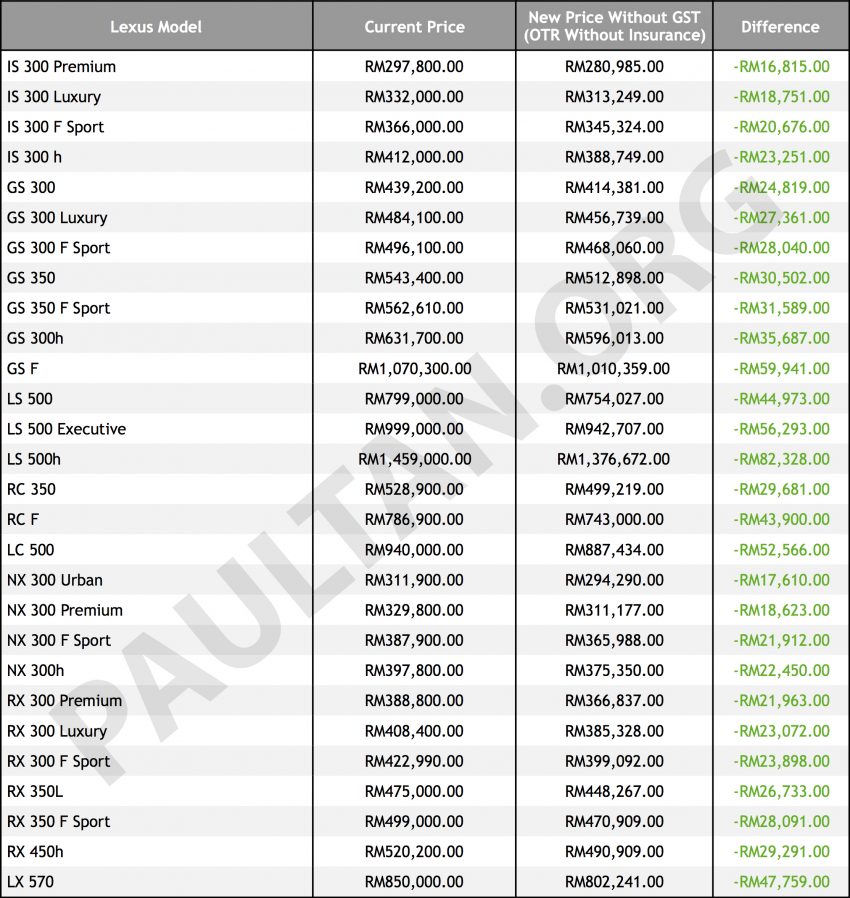Click the GS F current price RM1,070,300.00
The width and height of the screenshot is (850, 898).
point(415,368)
